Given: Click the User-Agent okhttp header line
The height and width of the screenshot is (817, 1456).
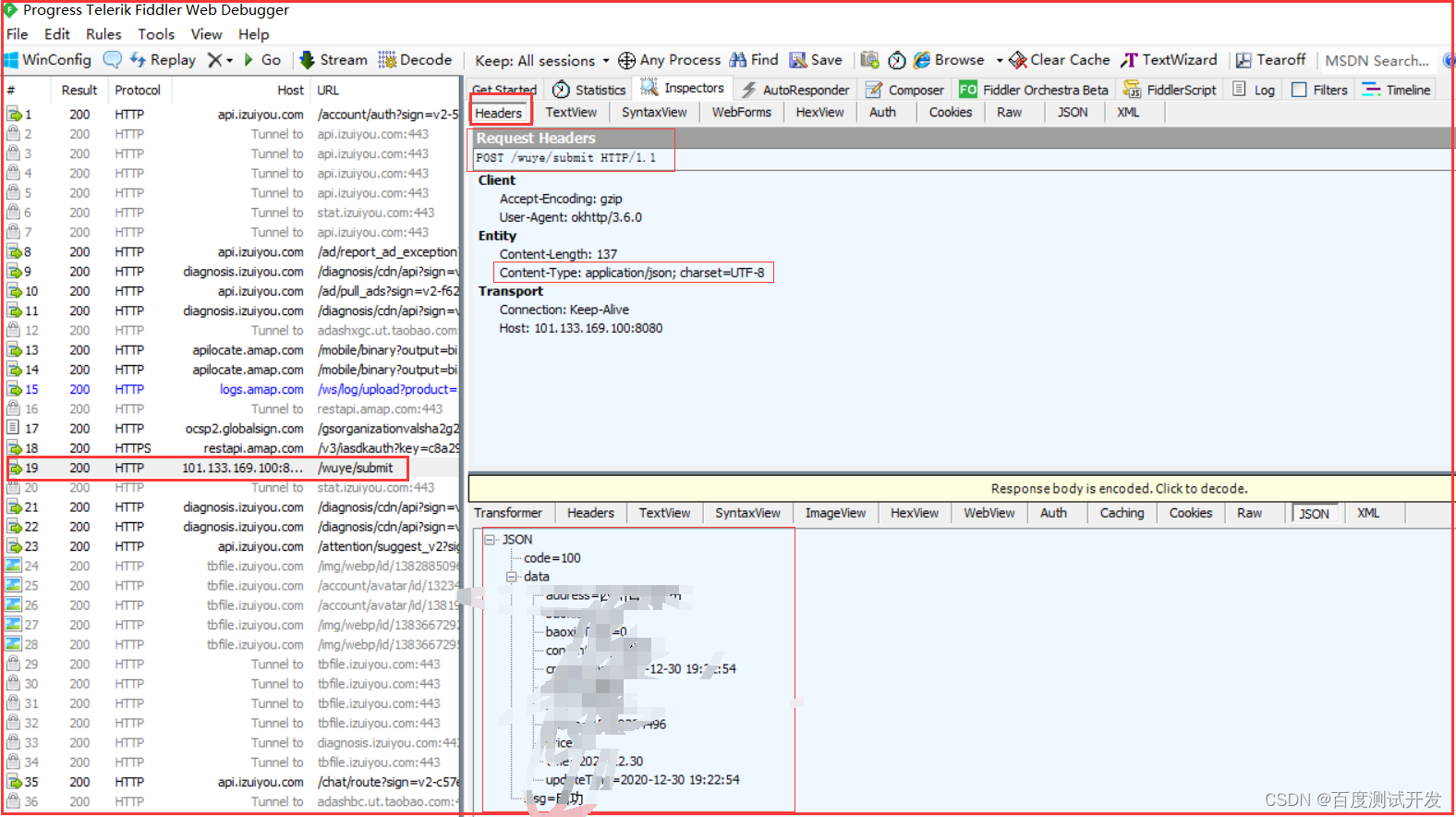Looking at the screenshot, I should pos(571,217).
